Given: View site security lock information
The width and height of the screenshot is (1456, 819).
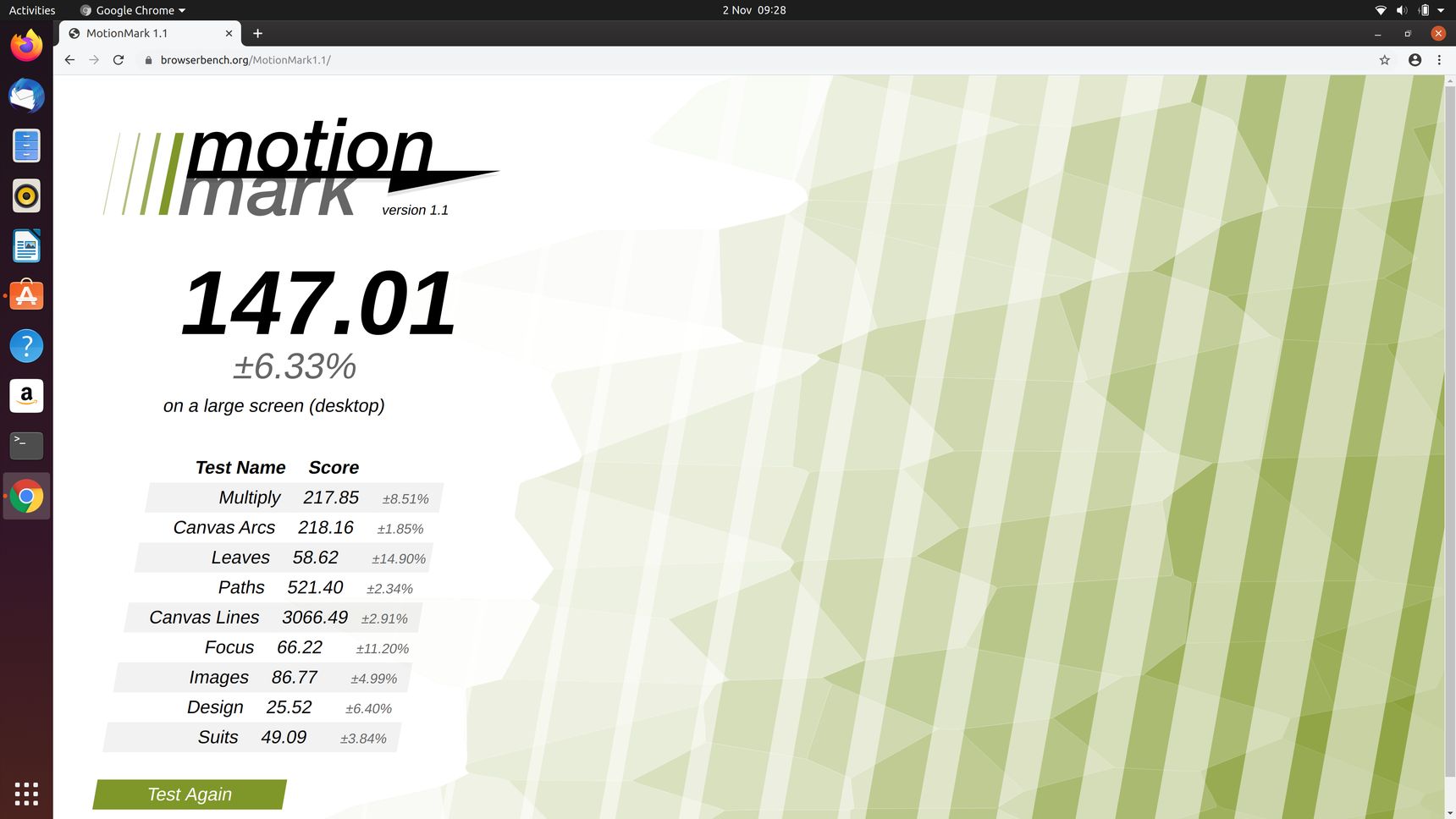Looking at the screenshot, I should tap(148, 60).
